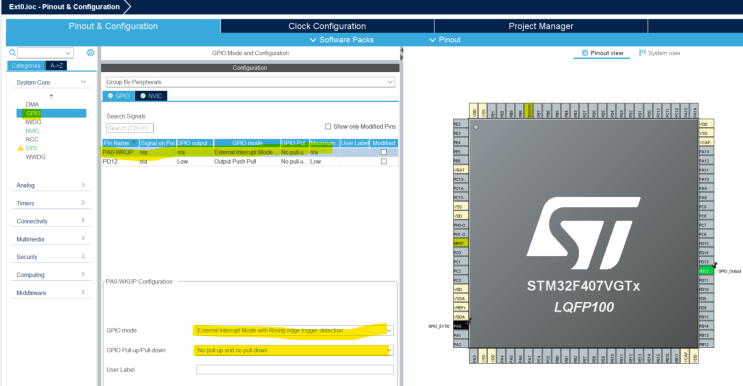Click the PC0 pin on chip
Screen dimensions: 743x386
point(461,252)
